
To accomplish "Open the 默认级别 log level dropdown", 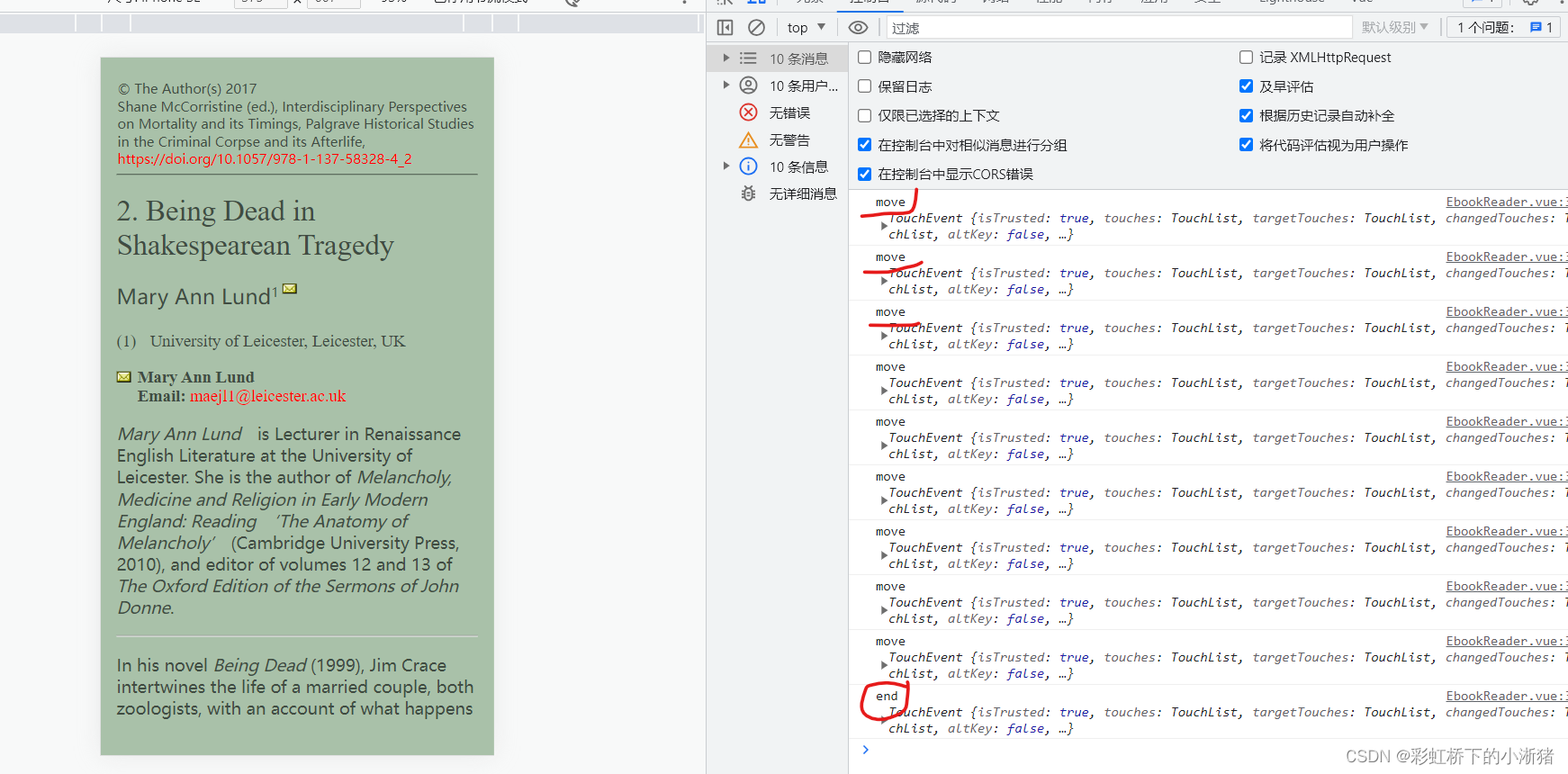I will (1394, 28).
